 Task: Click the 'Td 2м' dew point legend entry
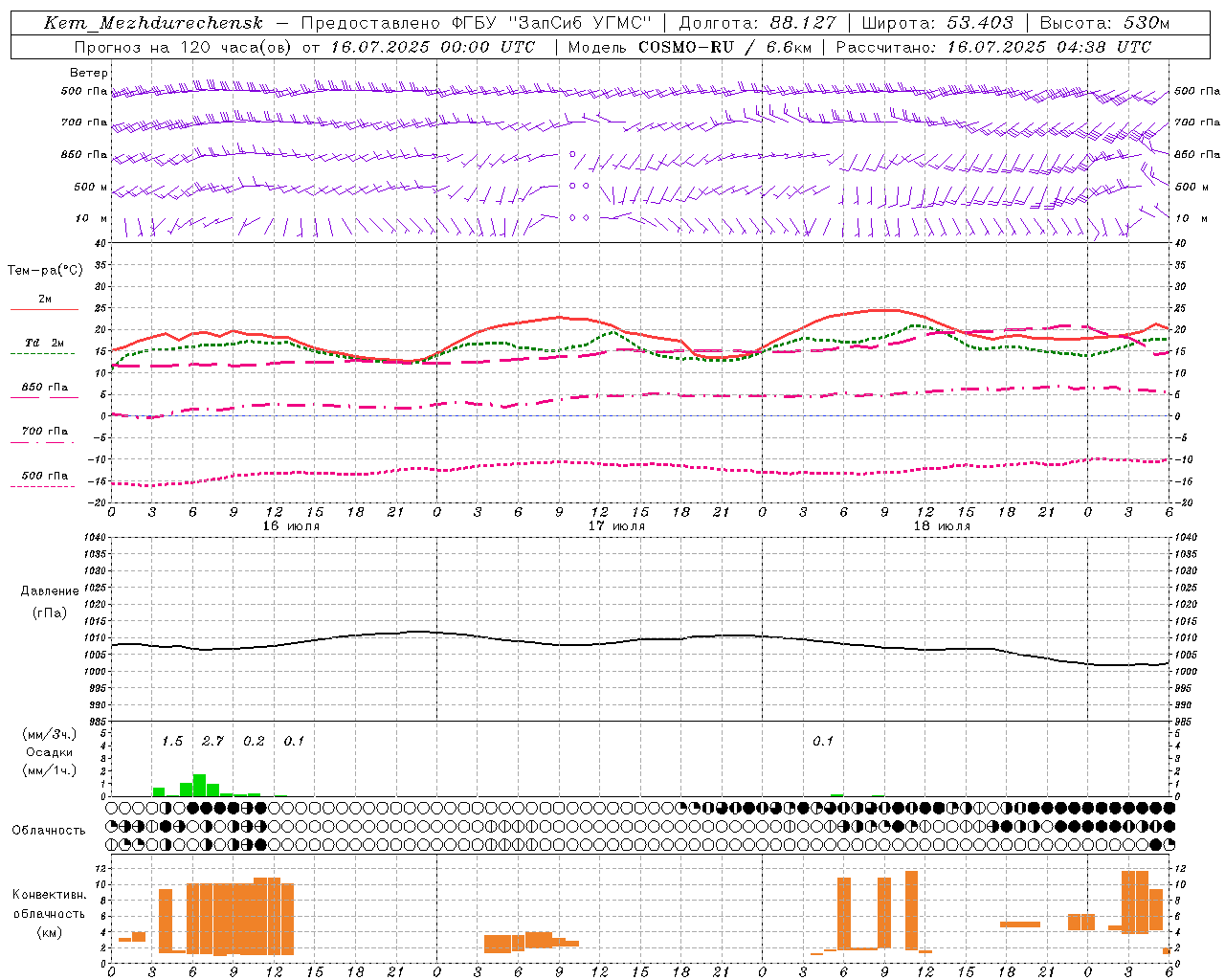(x=44, y=343)
